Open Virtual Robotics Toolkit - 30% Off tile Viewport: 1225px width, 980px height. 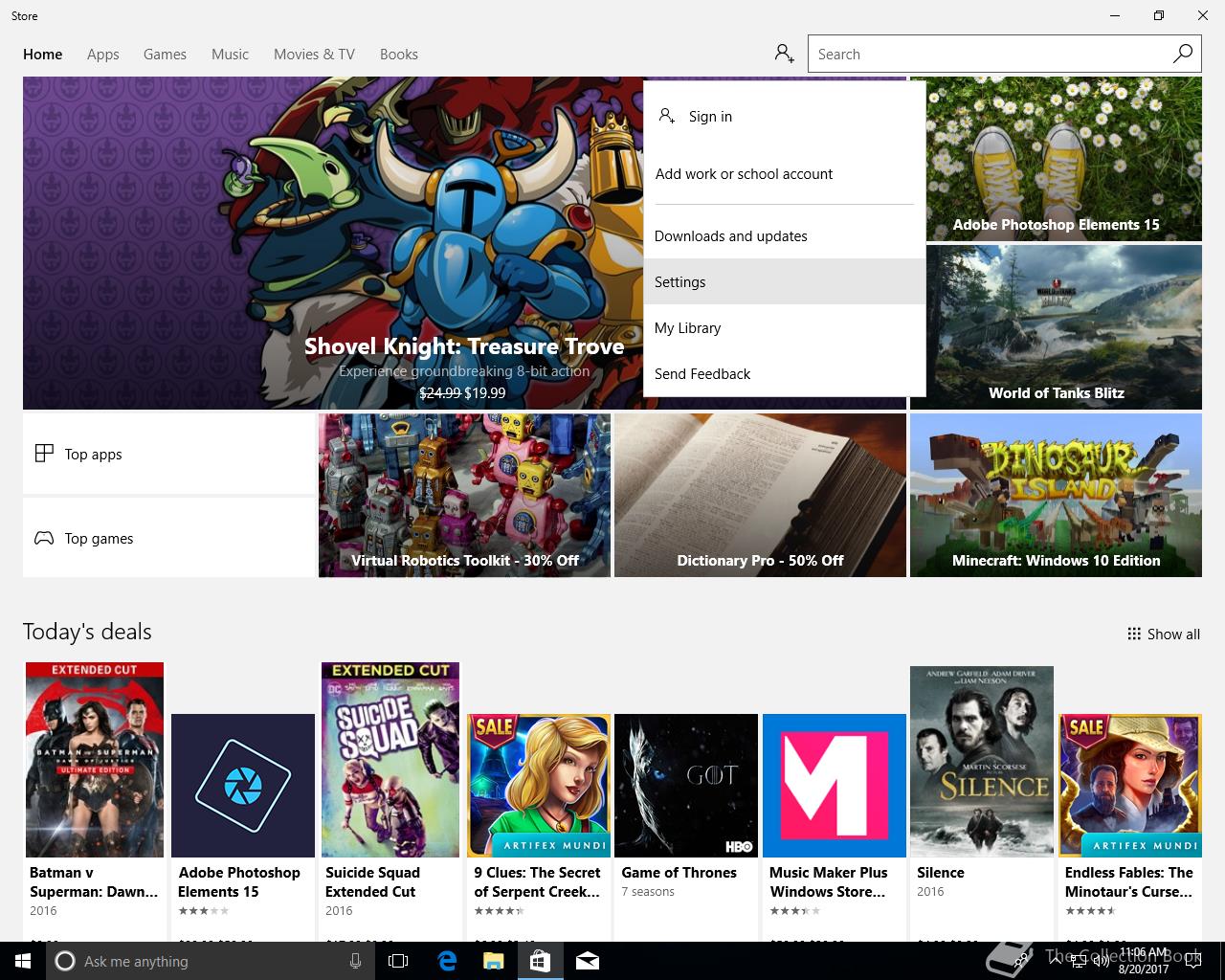(x=464, y=495)
